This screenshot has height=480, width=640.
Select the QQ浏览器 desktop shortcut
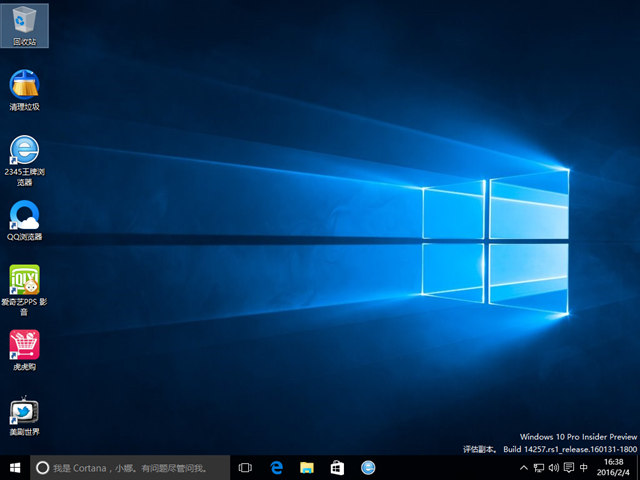point(24,218)
